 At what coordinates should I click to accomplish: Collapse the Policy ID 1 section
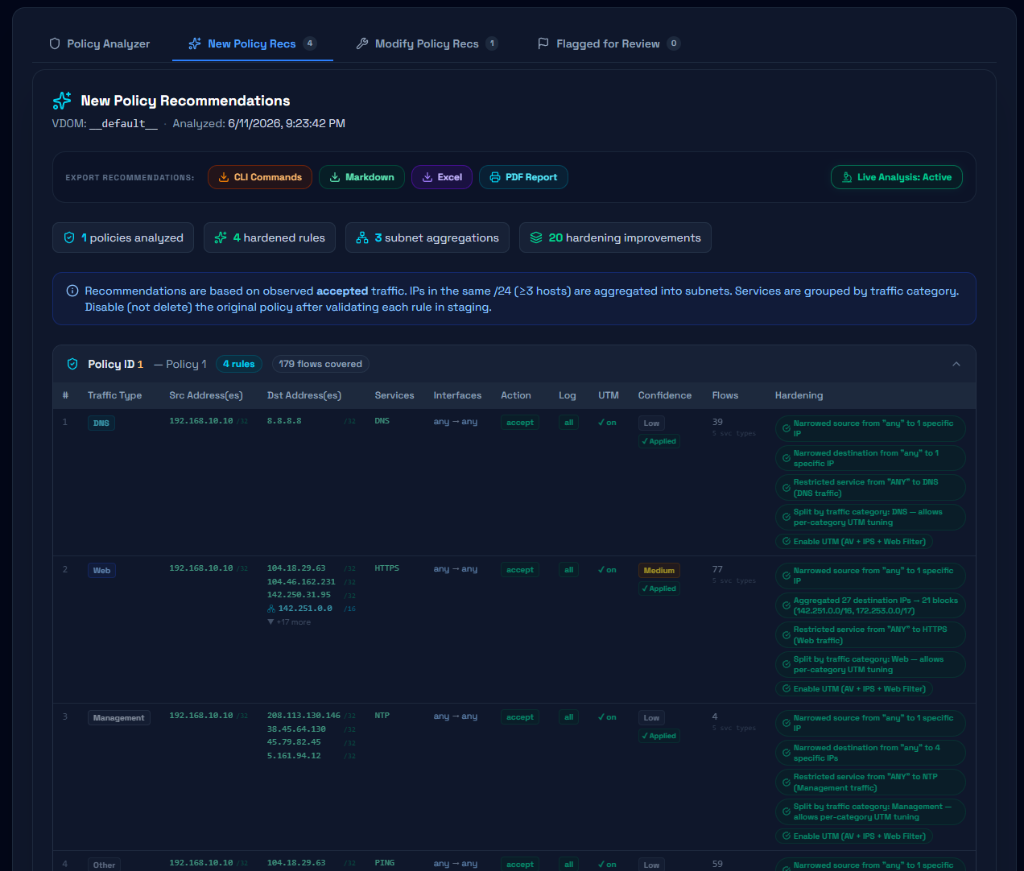click(x=956, y=364)
